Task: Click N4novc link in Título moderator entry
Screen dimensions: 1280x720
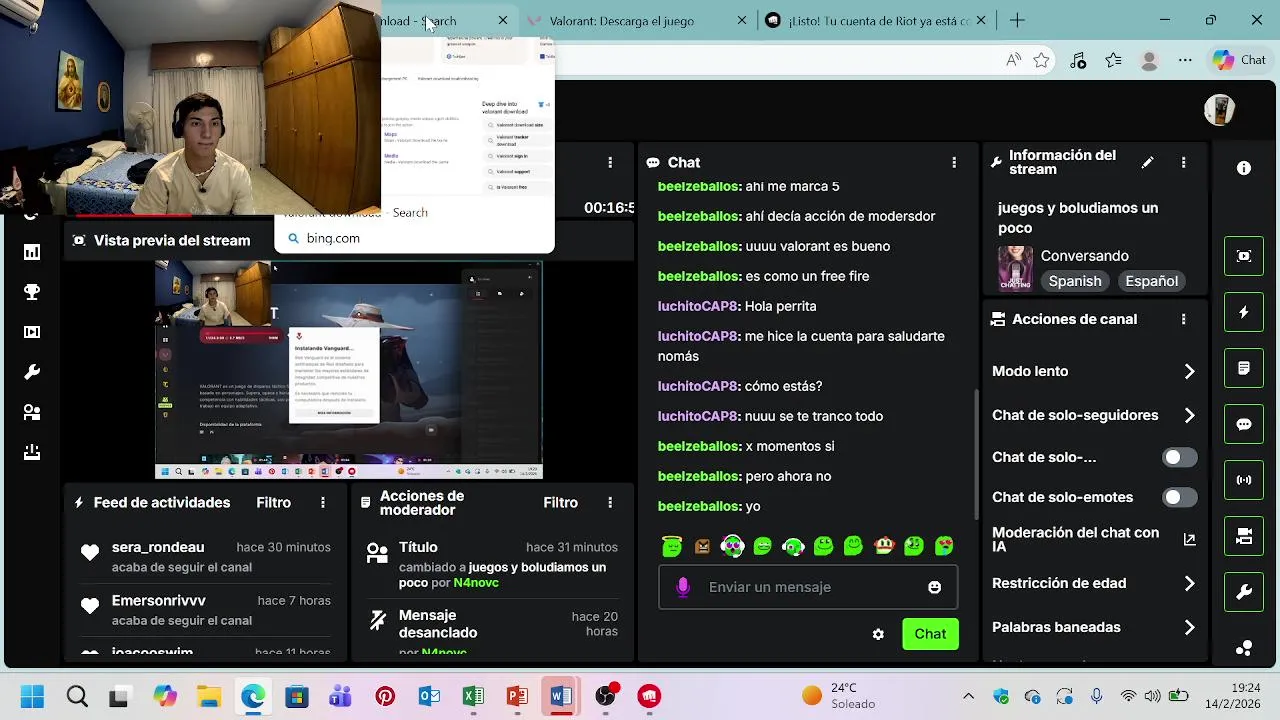Action: [x=475, y=583]
